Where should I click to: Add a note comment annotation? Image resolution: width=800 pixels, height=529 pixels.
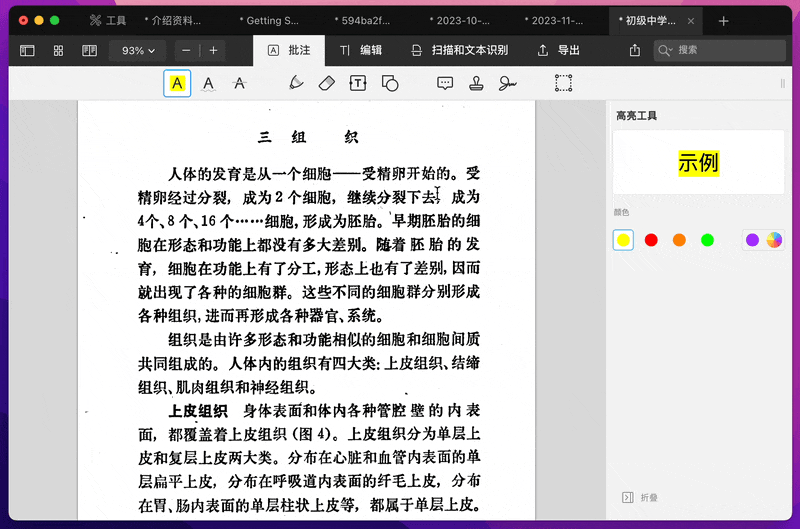[x=446, y=84]
